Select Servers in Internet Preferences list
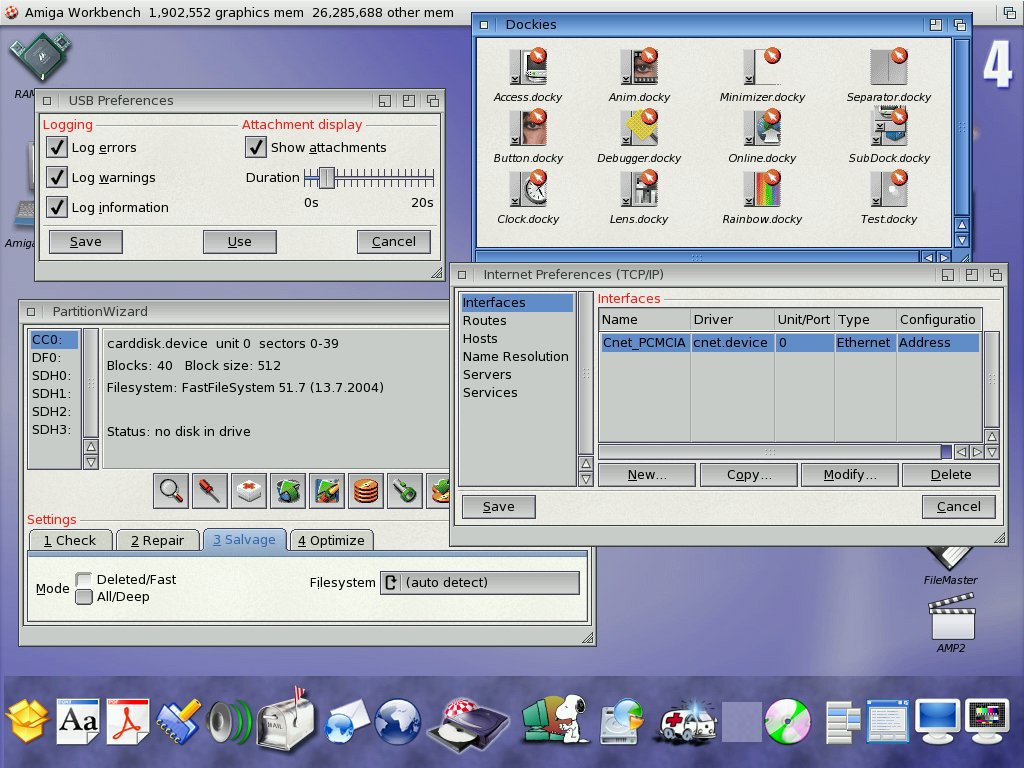 pyautogui.click(x=487, y=374)
